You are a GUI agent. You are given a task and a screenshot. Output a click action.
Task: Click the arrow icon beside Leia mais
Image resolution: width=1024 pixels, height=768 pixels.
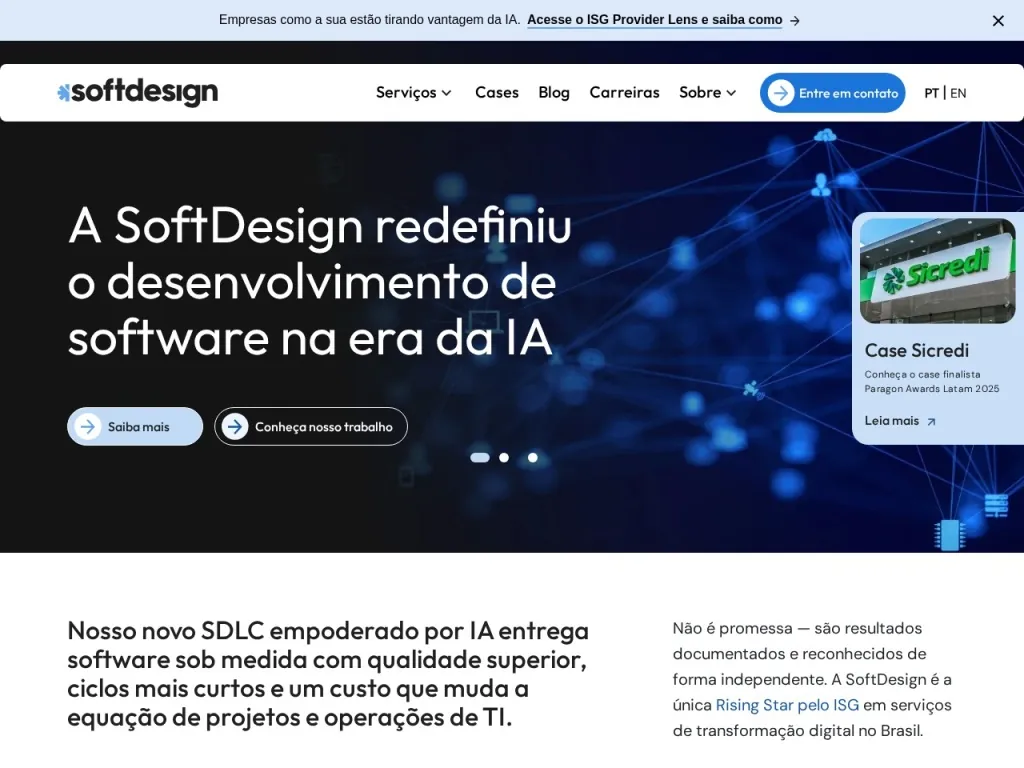(x=931, y=422)
